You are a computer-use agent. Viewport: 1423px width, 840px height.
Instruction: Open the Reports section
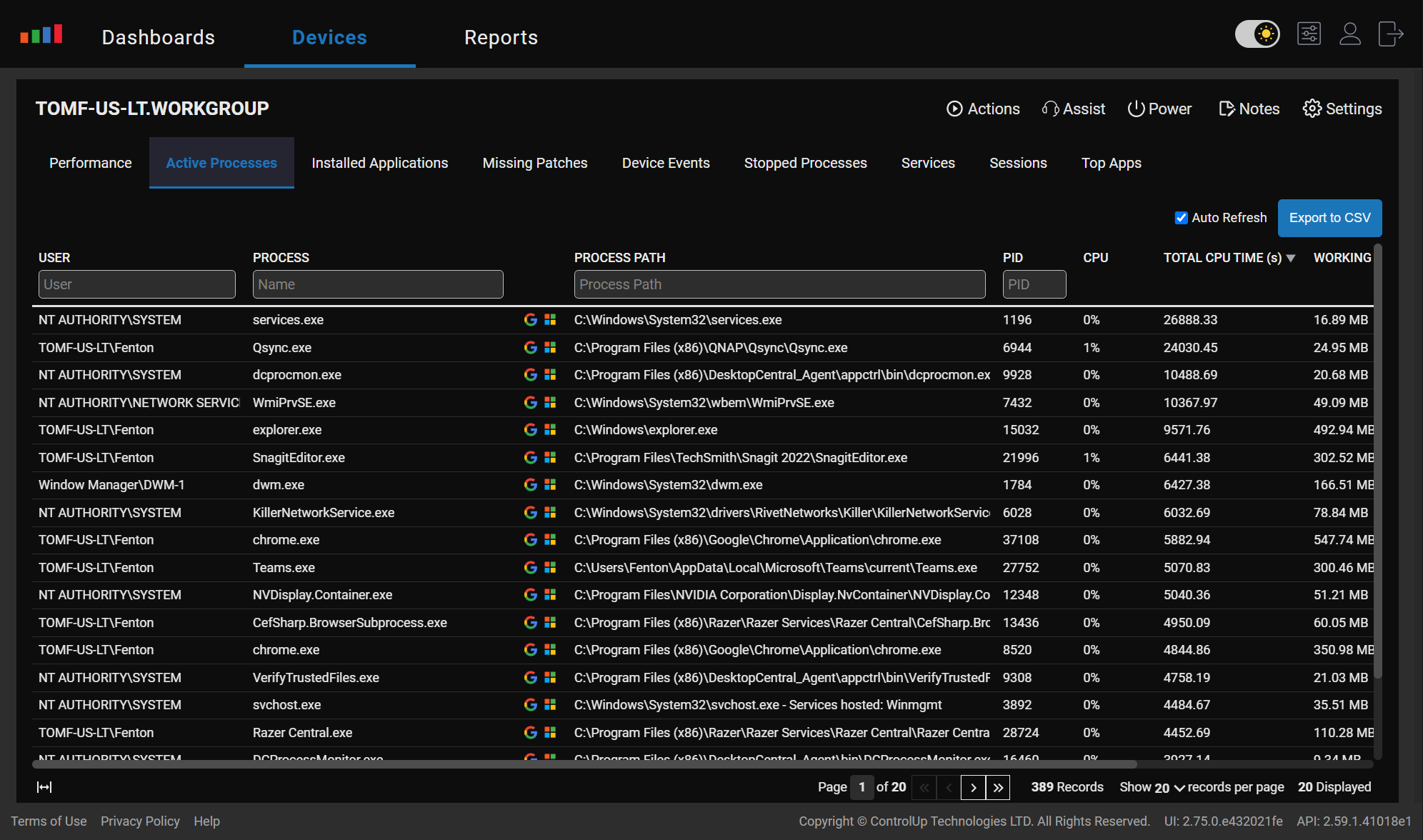[501, 37]
